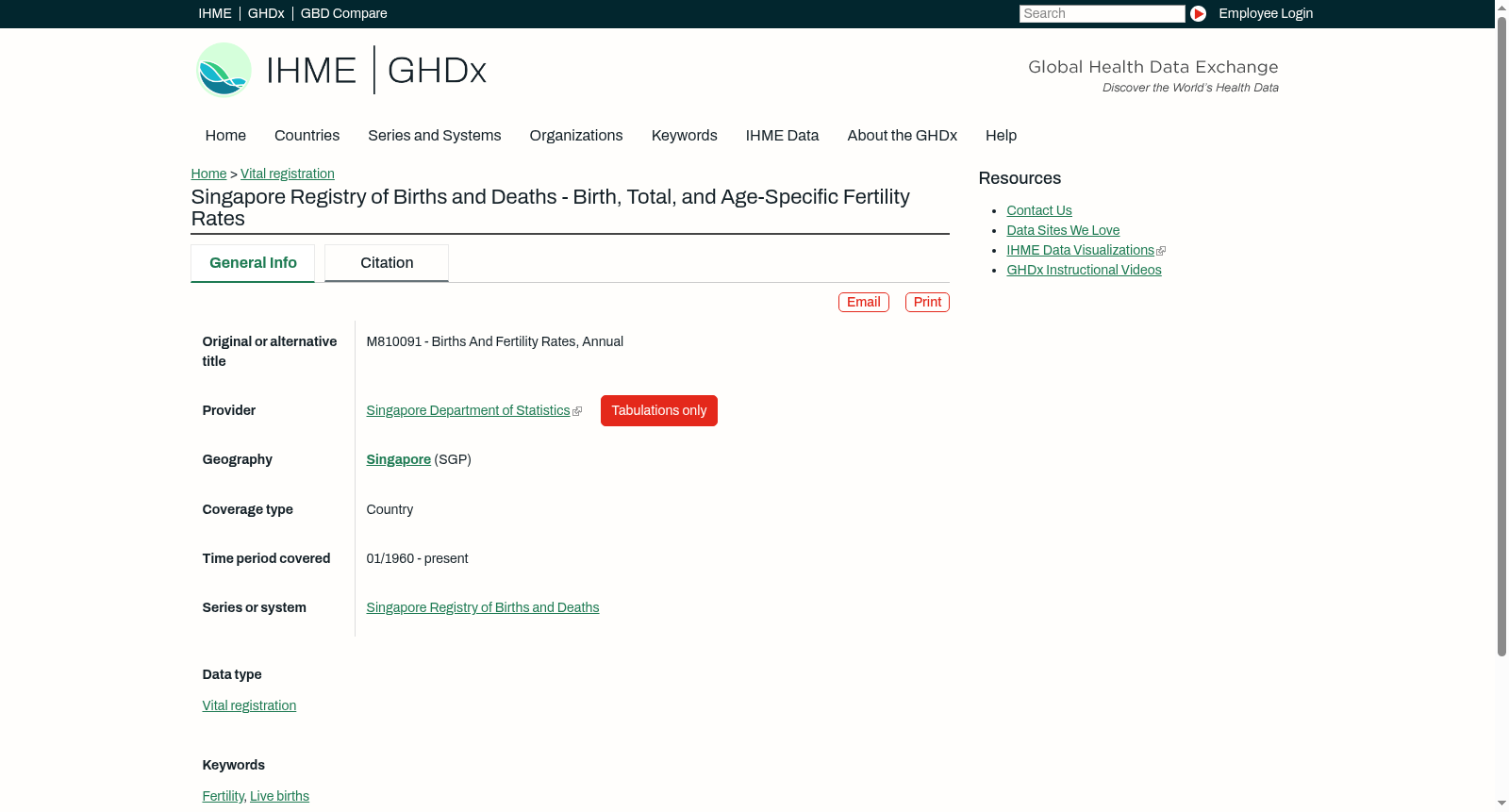Click Home breadcrumb link

tap(208, 174)
